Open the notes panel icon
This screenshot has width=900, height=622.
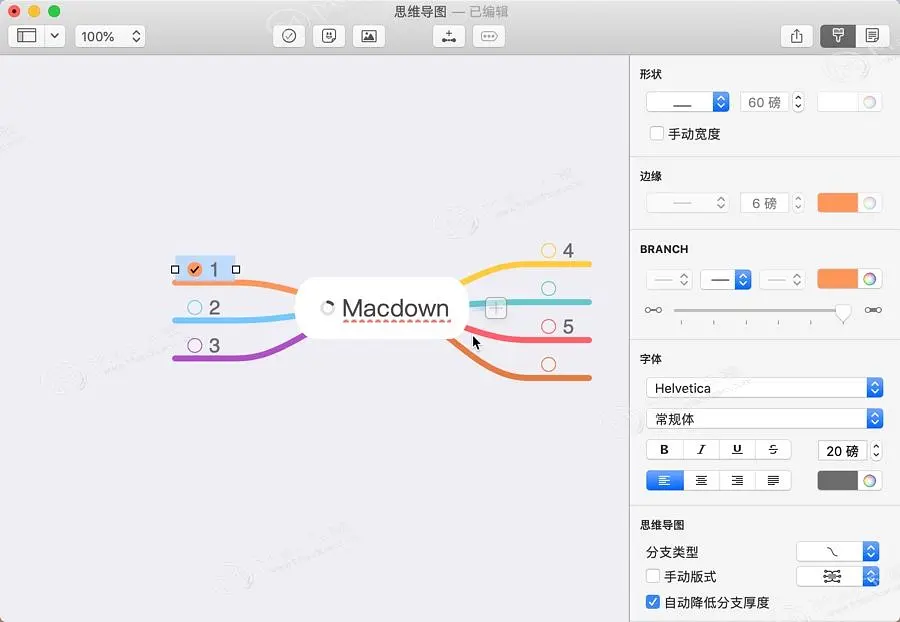[x=872, y=36]
